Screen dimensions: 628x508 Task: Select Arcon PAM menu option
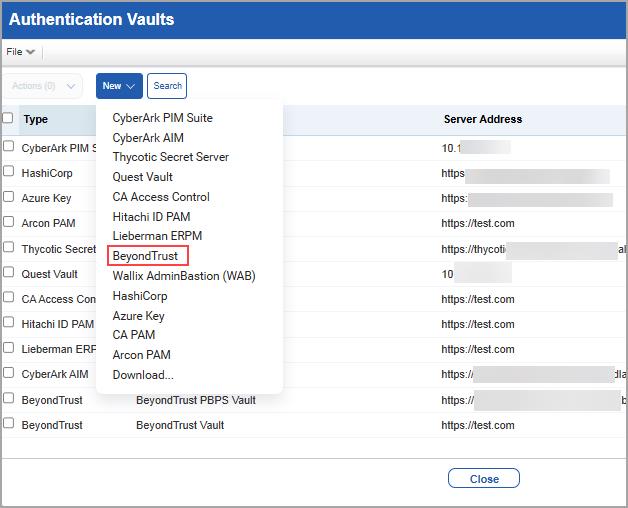[141, 355]
